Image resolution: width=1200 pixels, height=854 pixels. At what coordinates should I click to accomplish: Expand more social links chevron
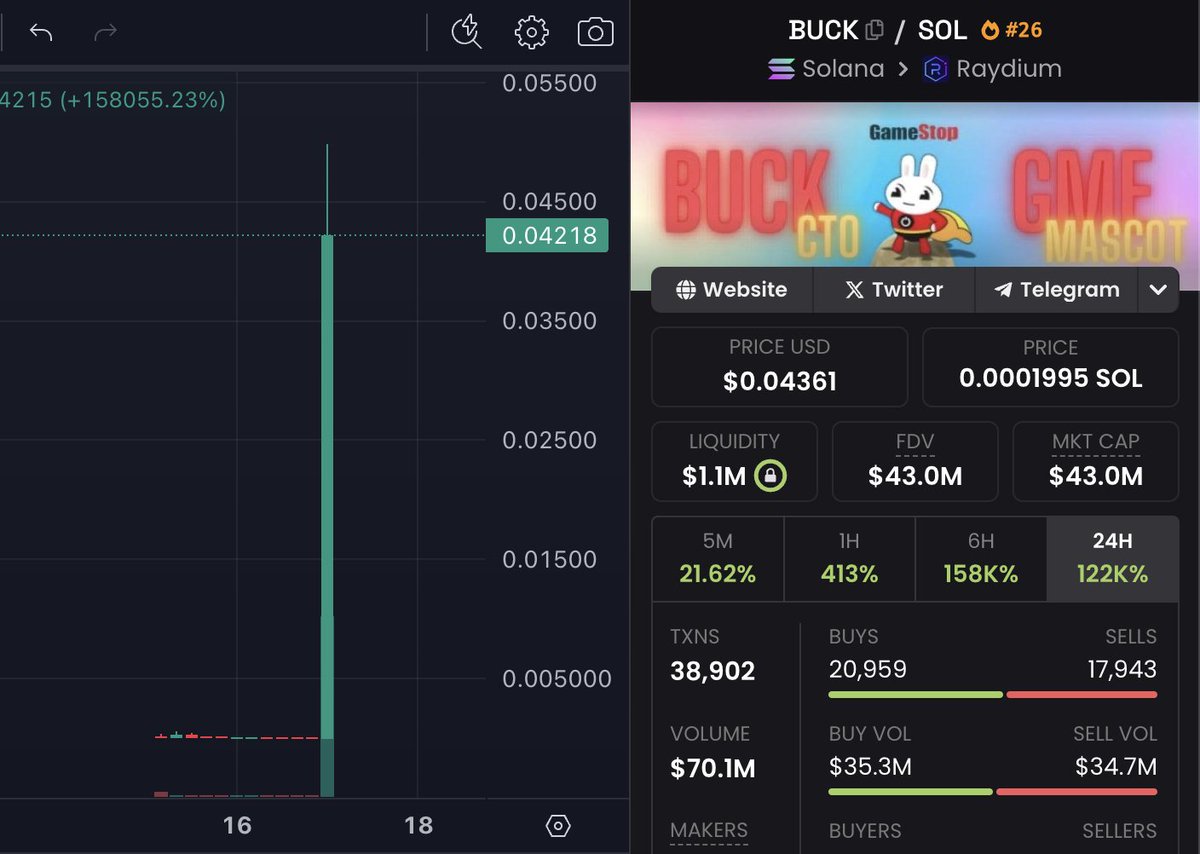1158,290
